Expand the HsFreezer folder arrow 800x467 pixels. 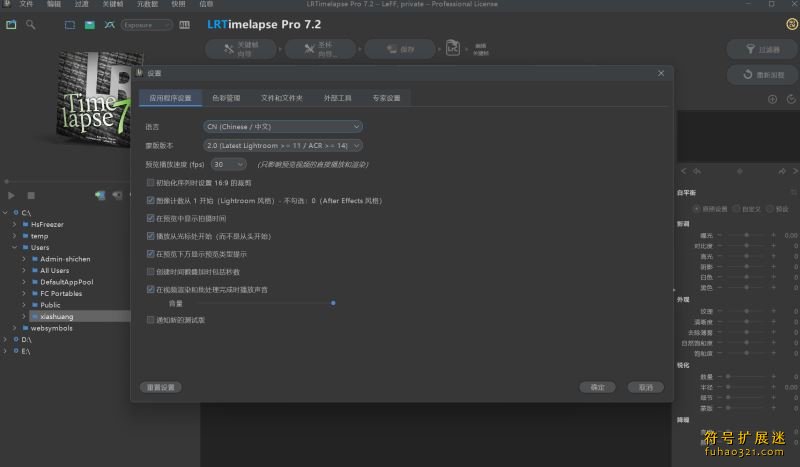click(14, 224)
